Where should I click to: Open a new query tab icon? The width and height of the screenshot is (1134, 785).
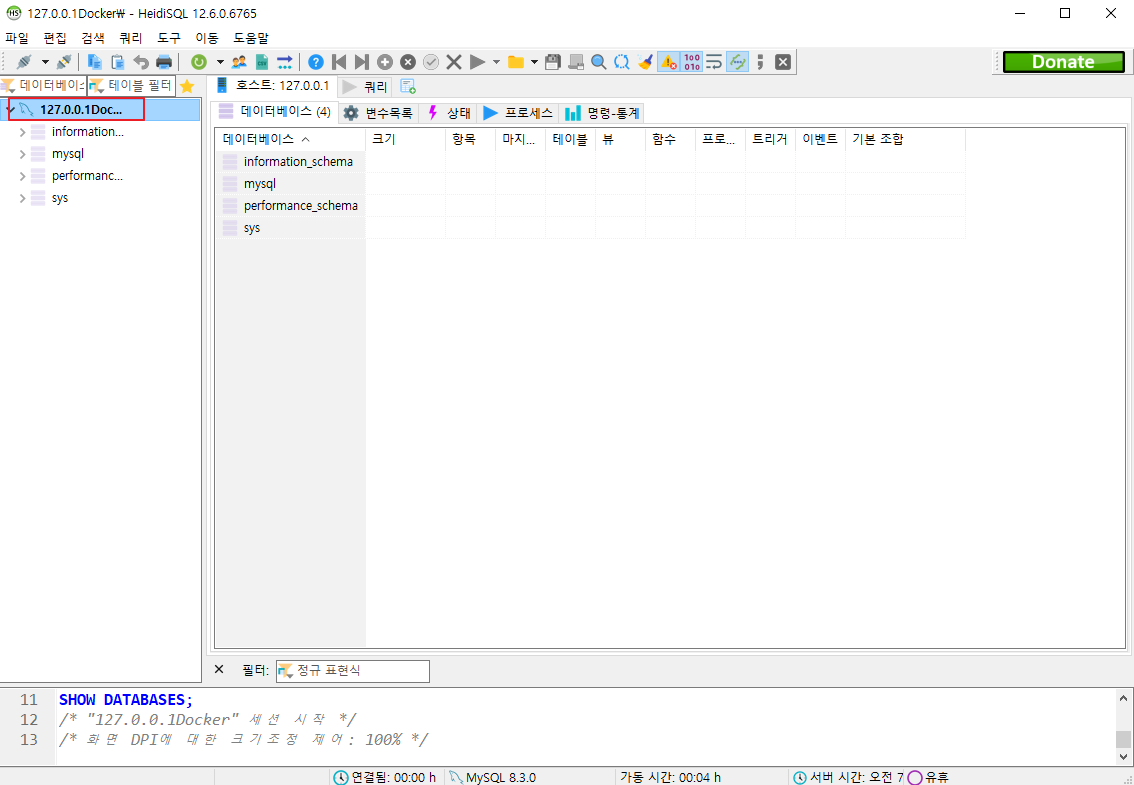408,87
